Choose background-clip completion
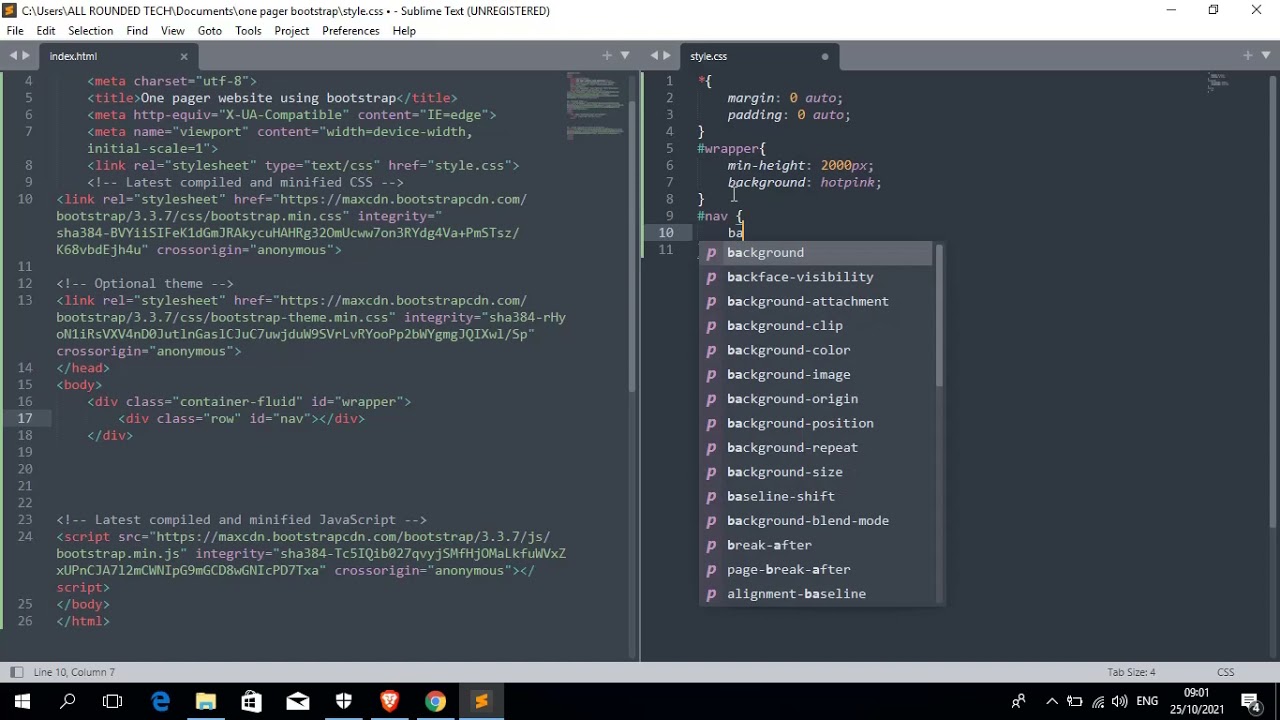1280x720 pixels. (x=816, y=326)
